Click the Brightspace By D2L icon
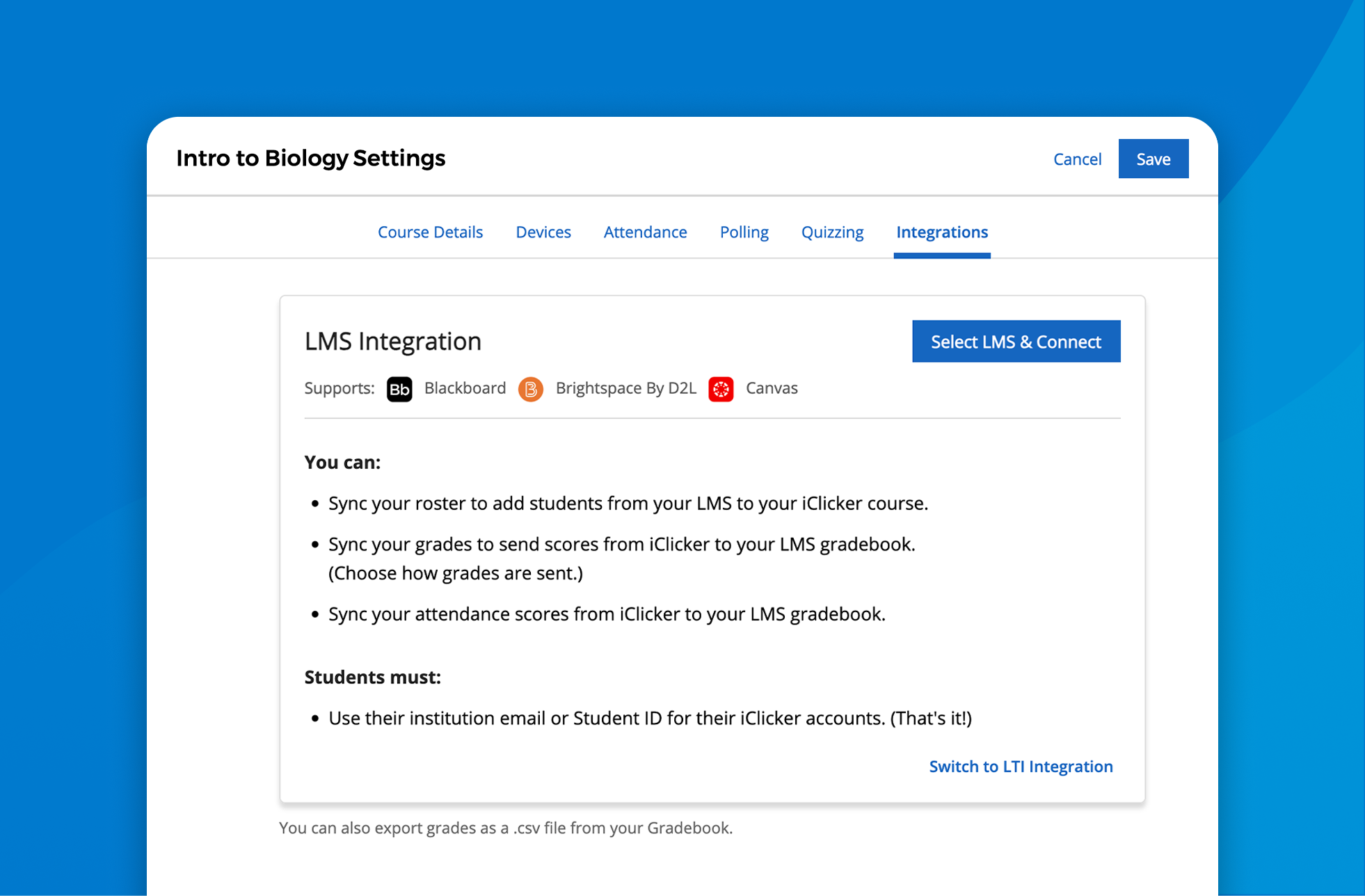Image resolution: width=1365 pixels, height=896 pixels. coord(530,388)
